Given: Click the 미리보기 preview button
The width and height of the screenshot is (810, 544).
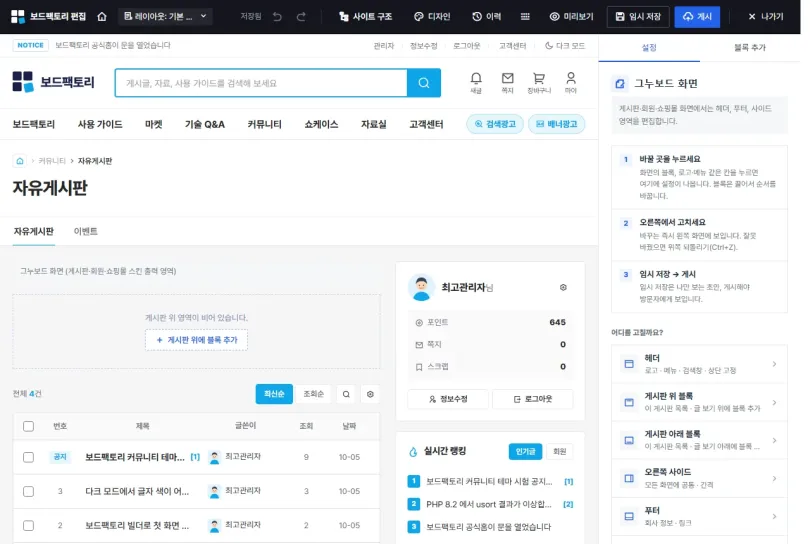Looking at the screenshot, I should pyautogui.click(x=571, y=17).
